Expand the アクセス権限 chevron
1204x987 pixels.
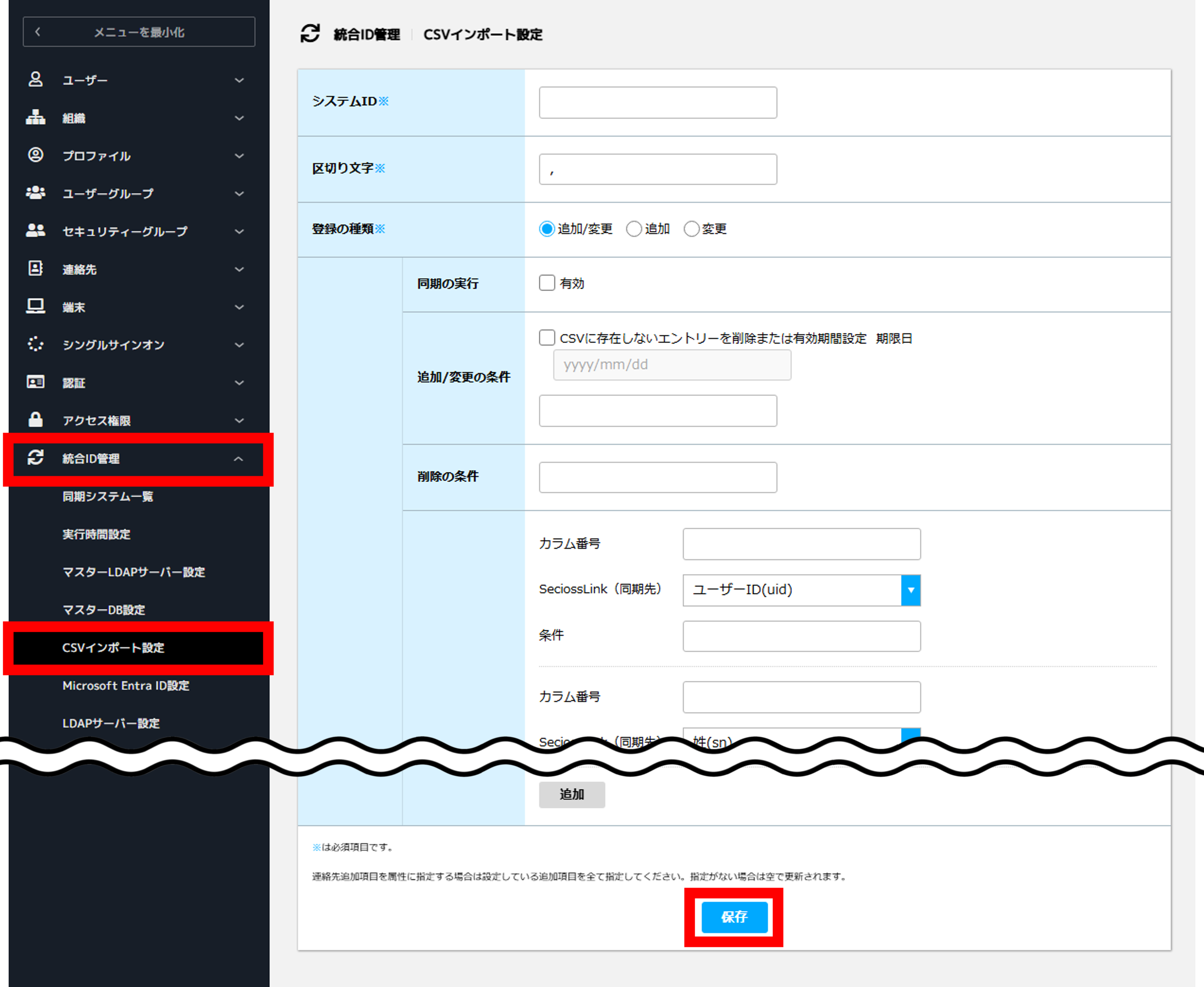239,421
